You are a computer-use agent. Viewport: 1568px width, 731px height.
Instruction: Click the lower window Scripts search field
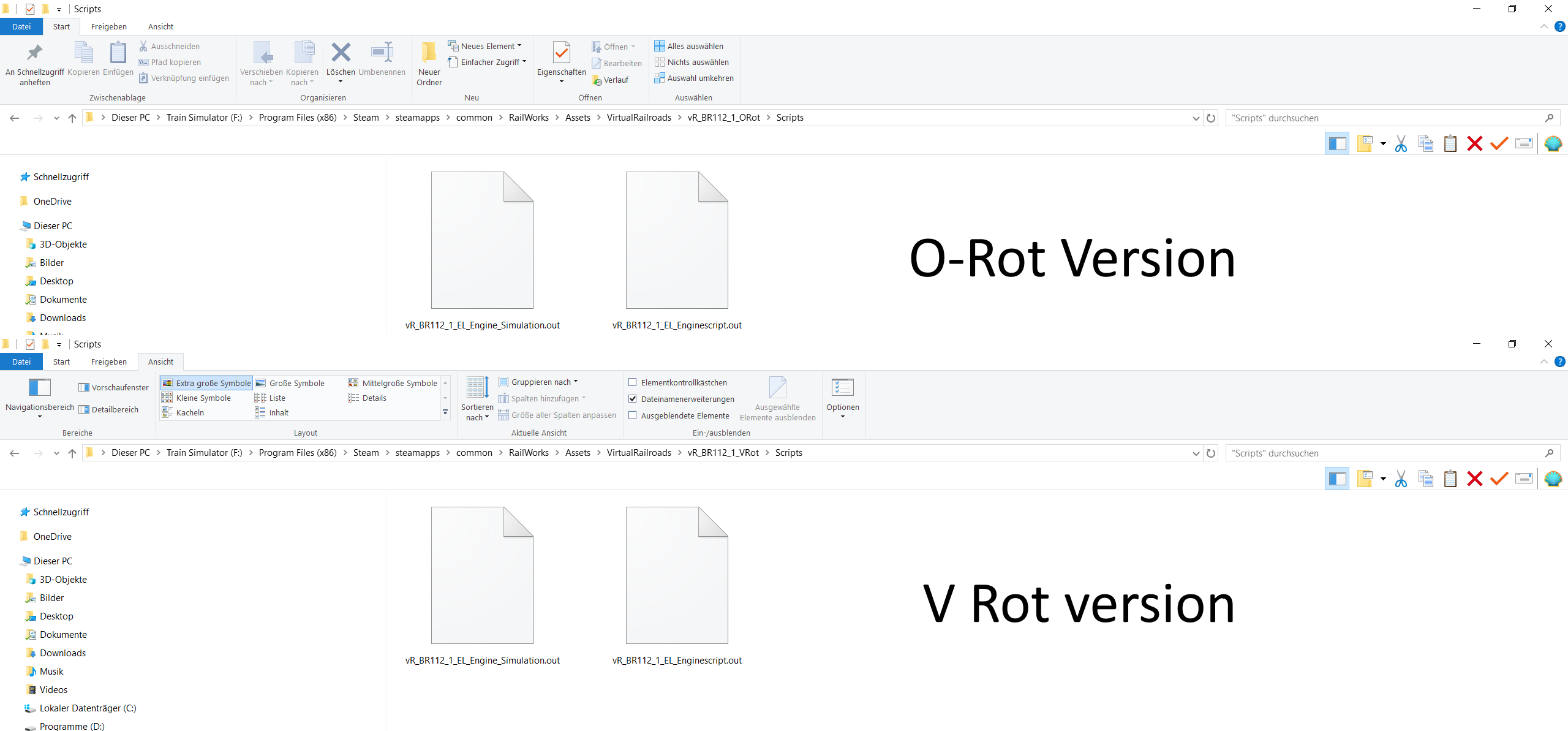point(1384,453)
